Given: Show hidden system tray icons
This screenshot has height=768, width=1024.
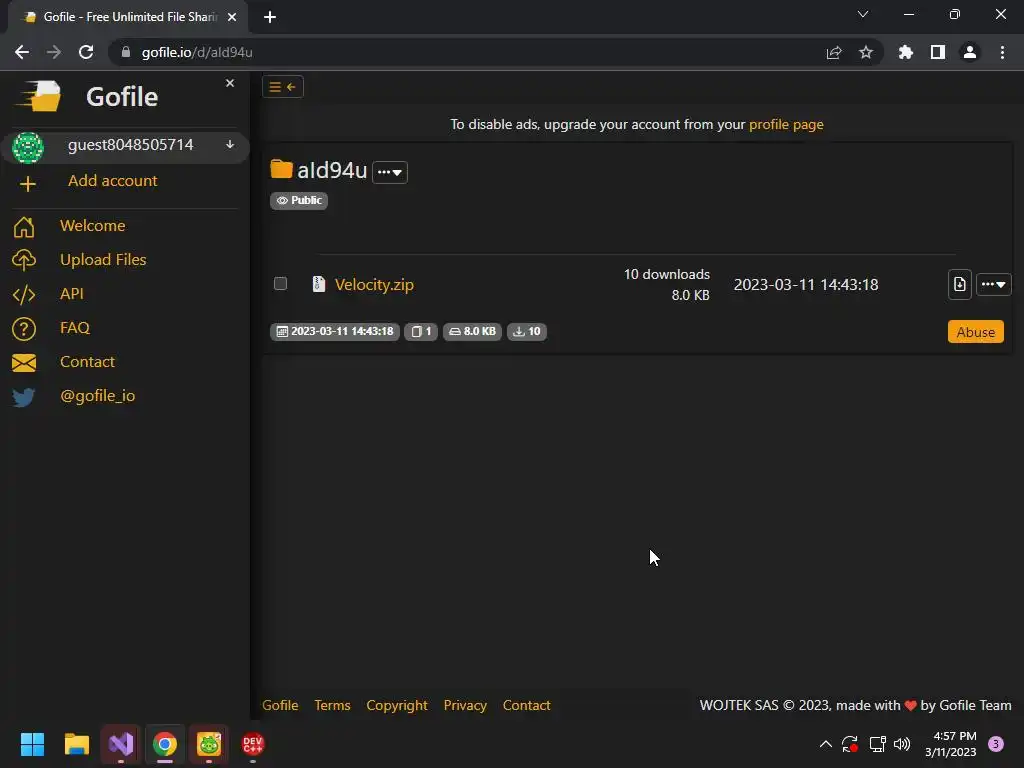Looking at the screenshot, I should (x=825, y=744).
